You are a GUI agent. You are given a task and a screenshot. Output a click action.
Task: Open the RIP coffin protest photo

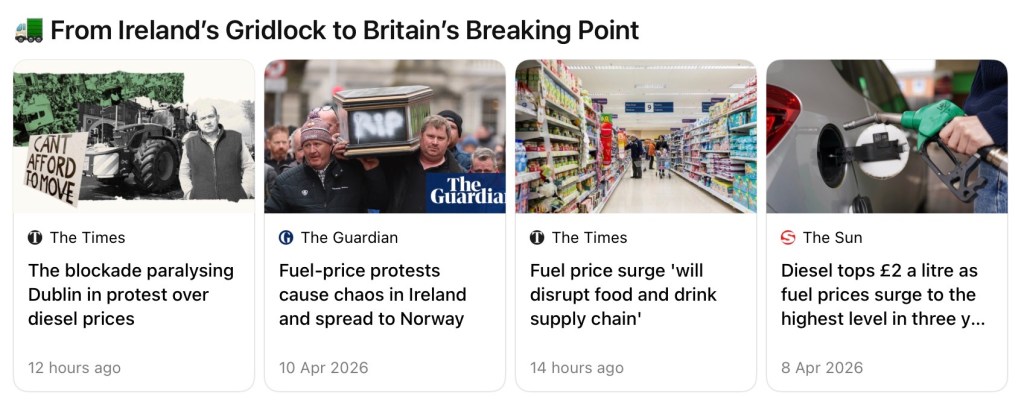point(385,137)
